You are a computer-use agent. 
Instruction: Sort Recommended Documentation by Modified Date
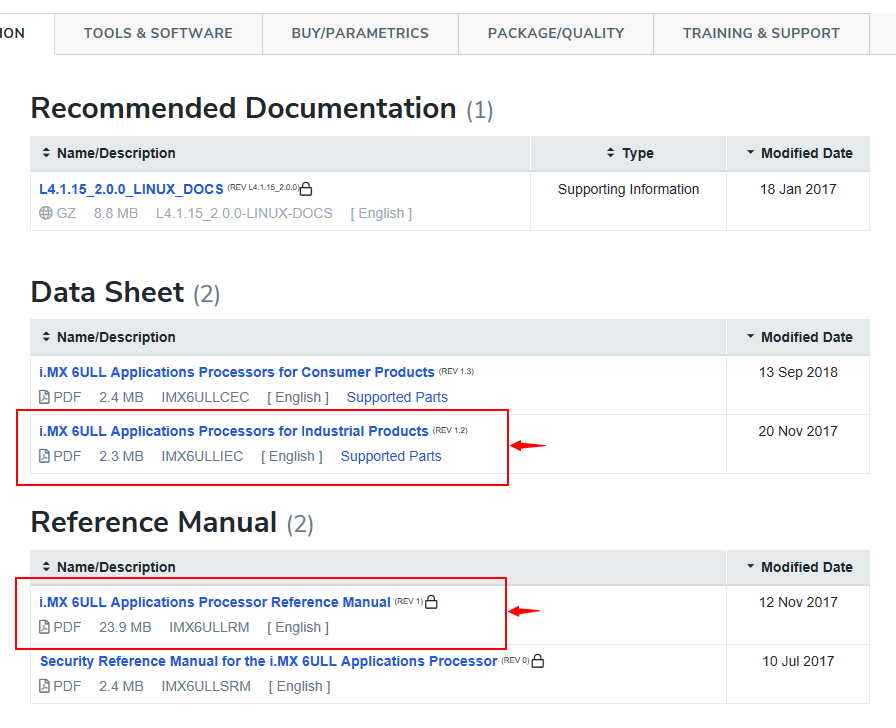[799, 153]
